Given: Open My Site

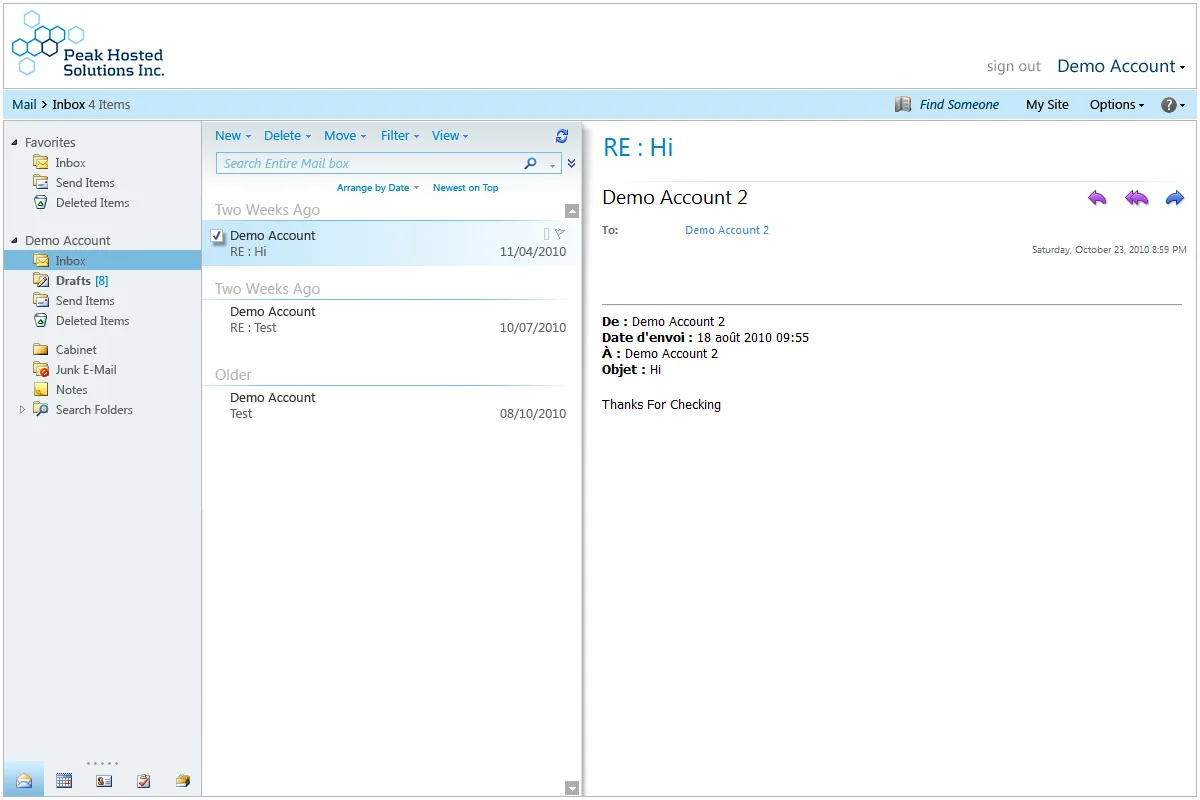Looking at the screenshot, I should click(1047, 104).
